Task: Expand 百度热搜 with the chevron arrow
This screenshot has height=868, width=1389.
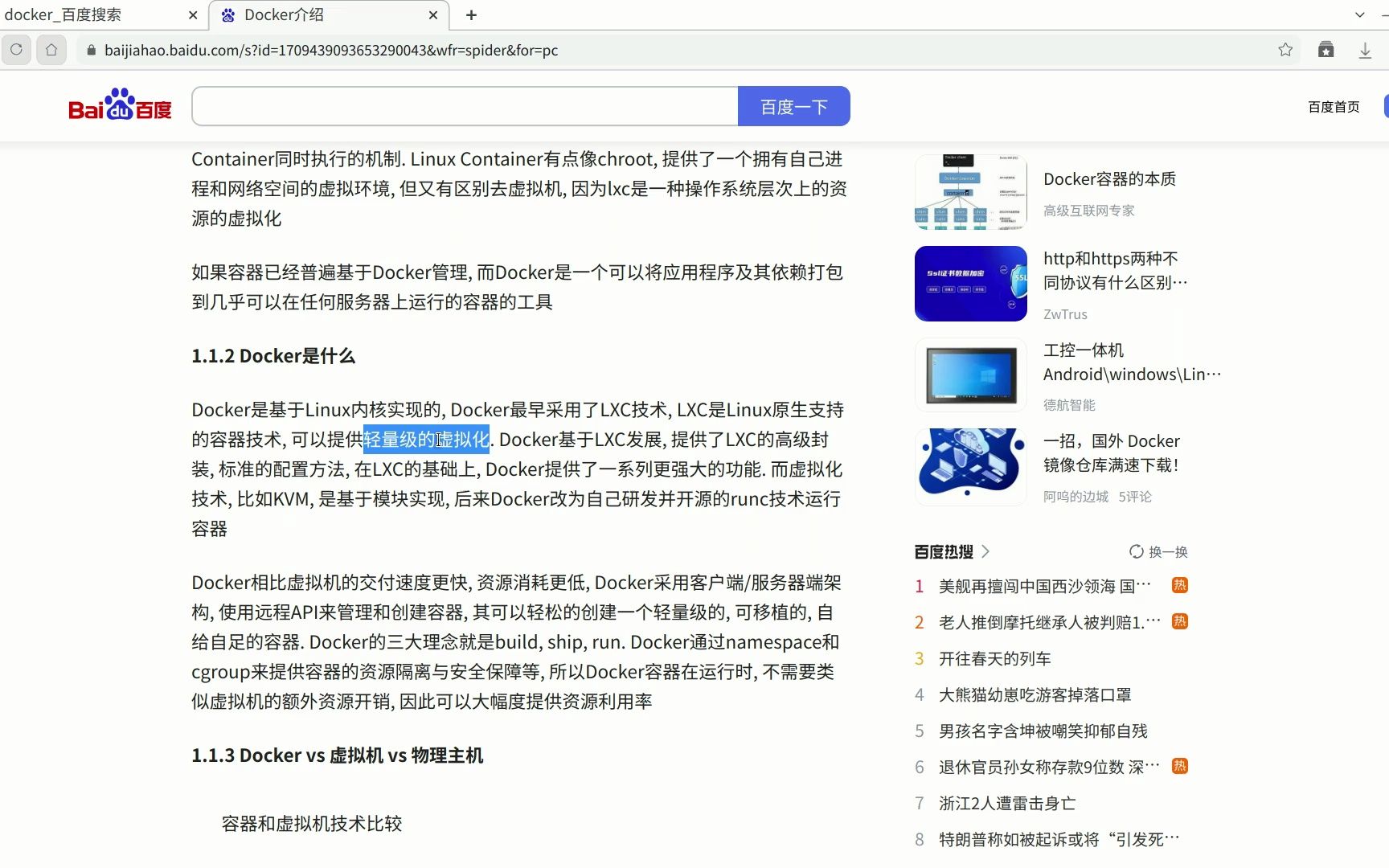Action: (x=985, y=551)
